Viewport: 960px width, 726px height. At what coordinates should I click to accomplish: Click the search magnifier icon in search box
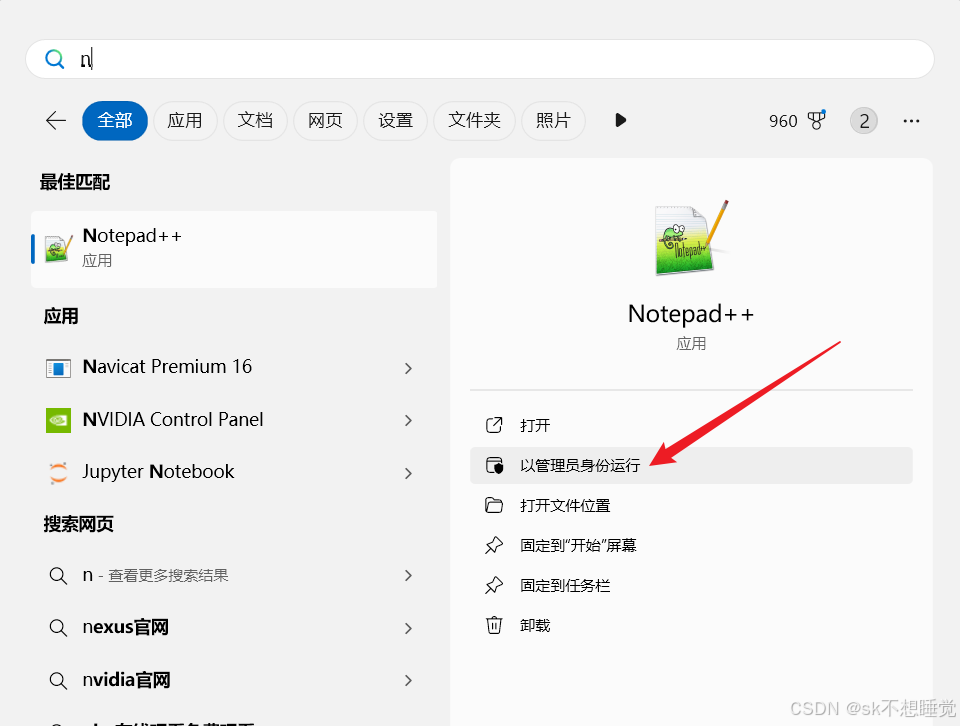pos(54,59)
